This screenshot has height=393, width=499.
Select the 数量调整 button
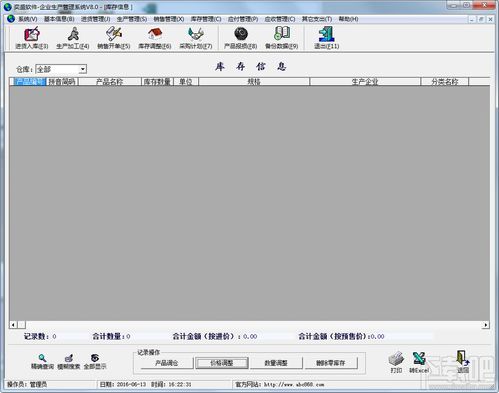coord(276,363)
